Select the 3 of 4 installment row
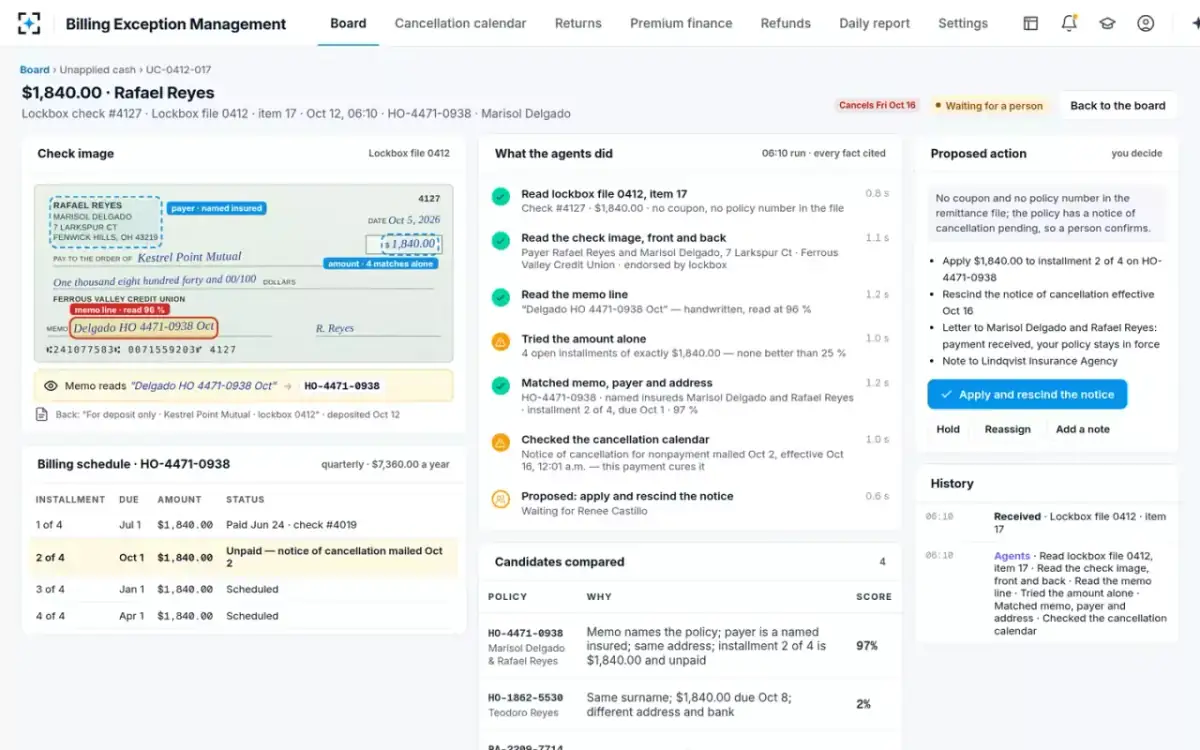1200x750 pixels. tap(243, 589)
